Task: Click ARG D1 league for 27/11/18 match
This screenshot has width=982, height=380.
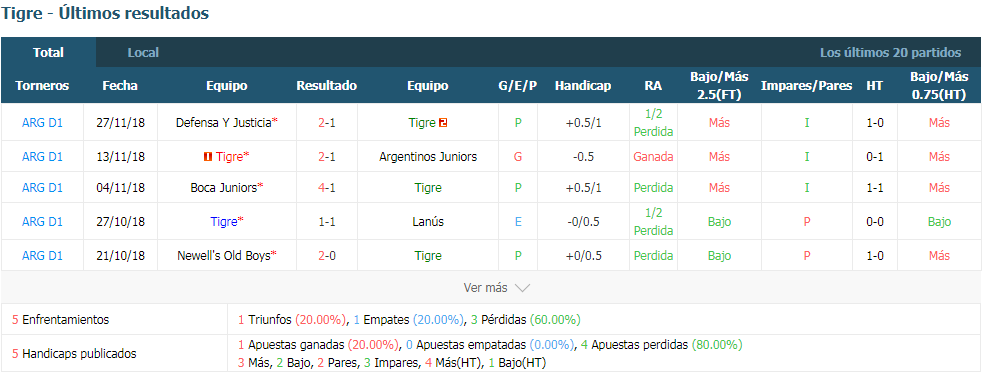Action: pyautogui.click(x=42, y=123)
